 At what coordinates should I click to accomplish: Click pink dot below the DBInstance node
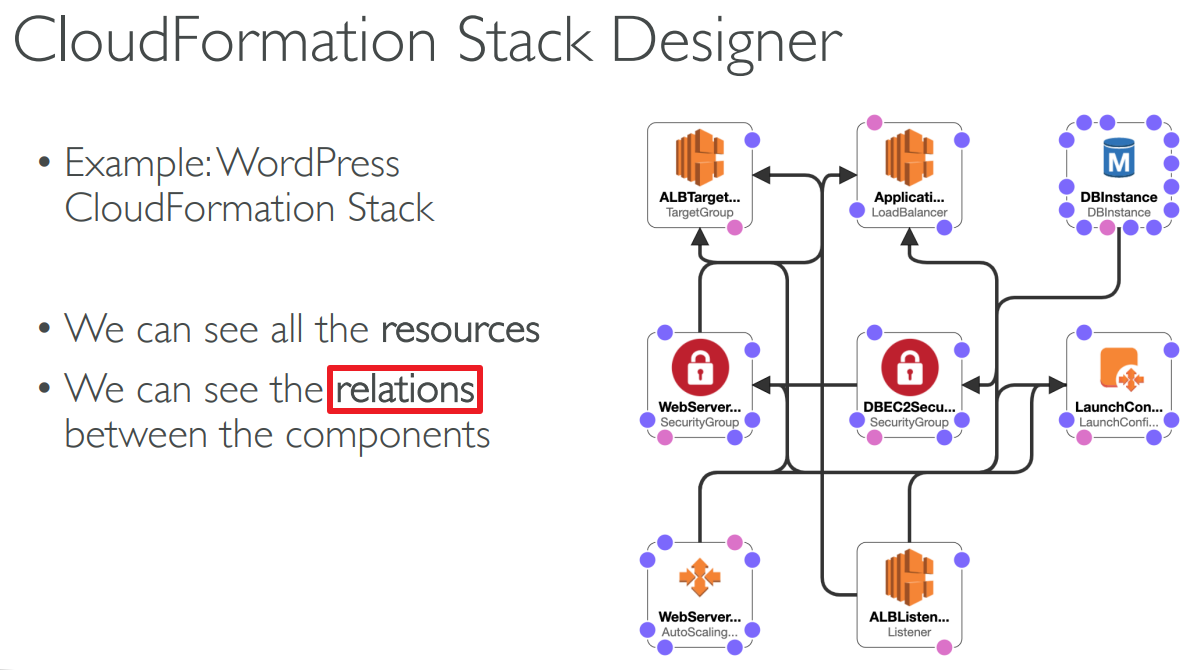tap(1107, 228)
